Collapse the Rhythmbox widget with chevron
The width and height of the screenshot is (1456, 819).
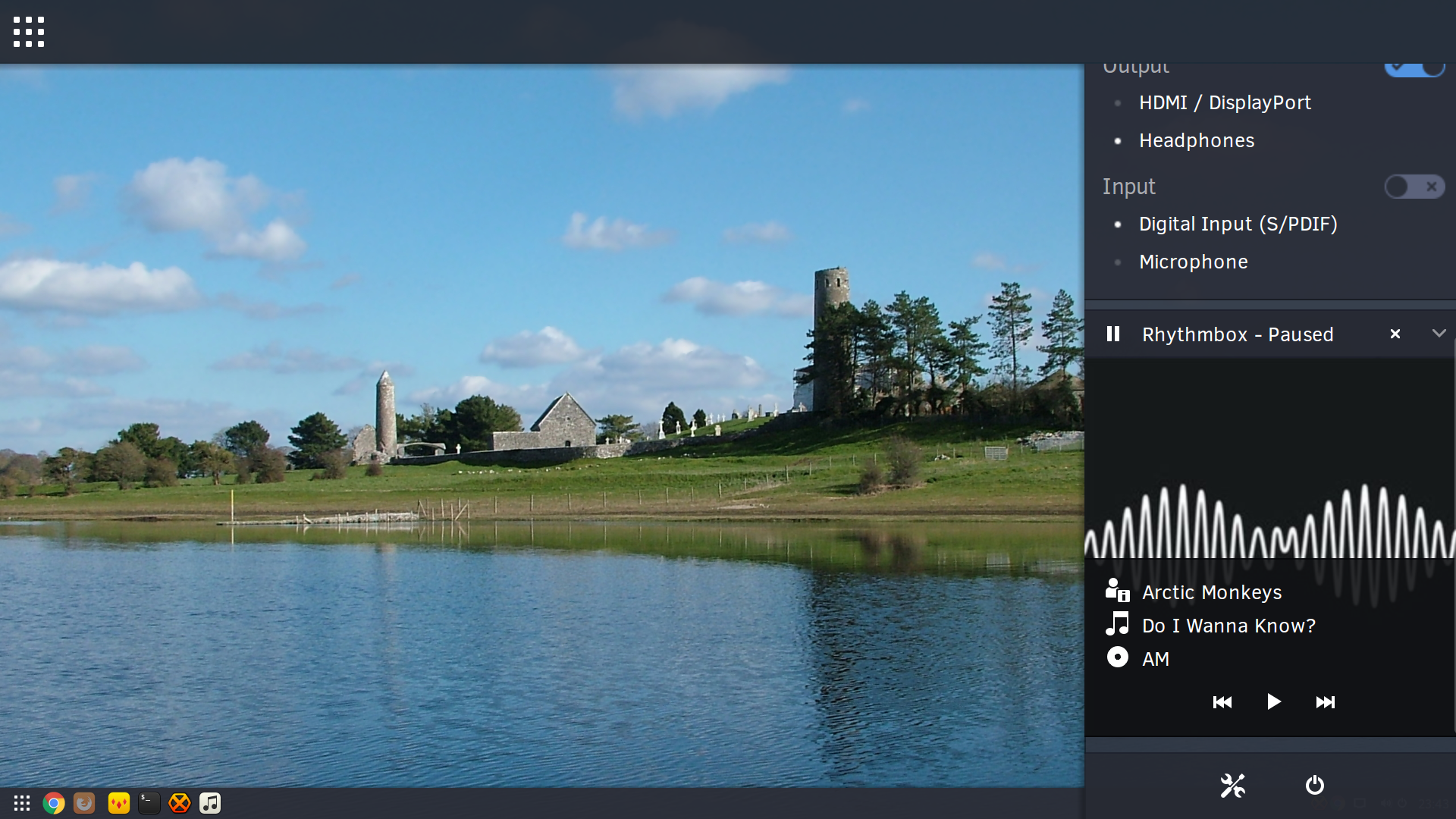(1439, 334)
